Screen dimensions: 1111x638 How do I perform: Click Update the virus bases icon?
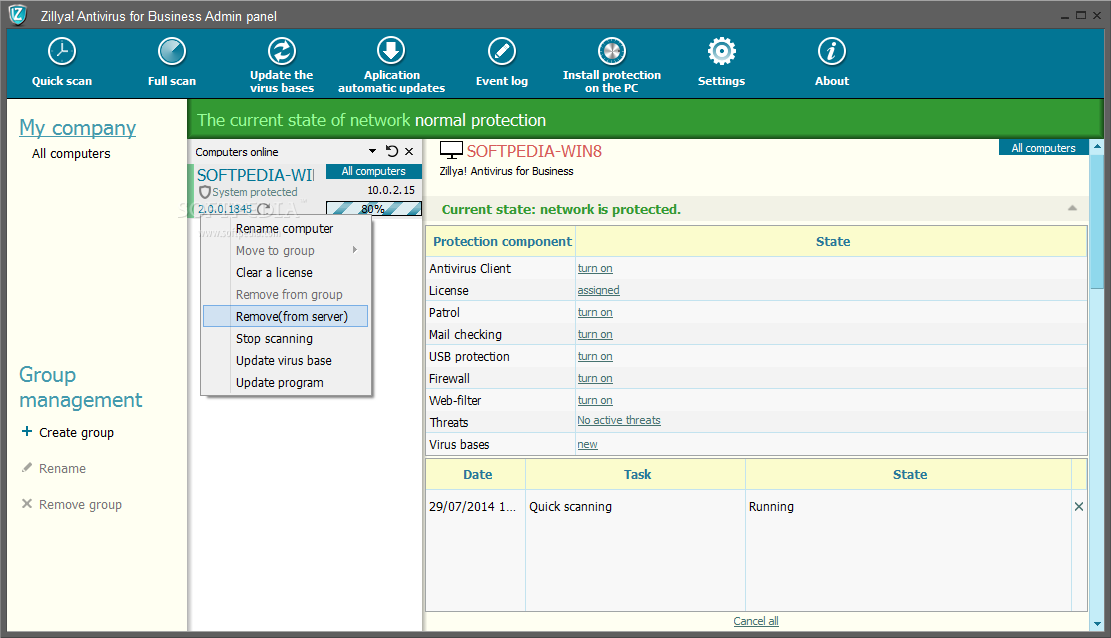point(281,51)
